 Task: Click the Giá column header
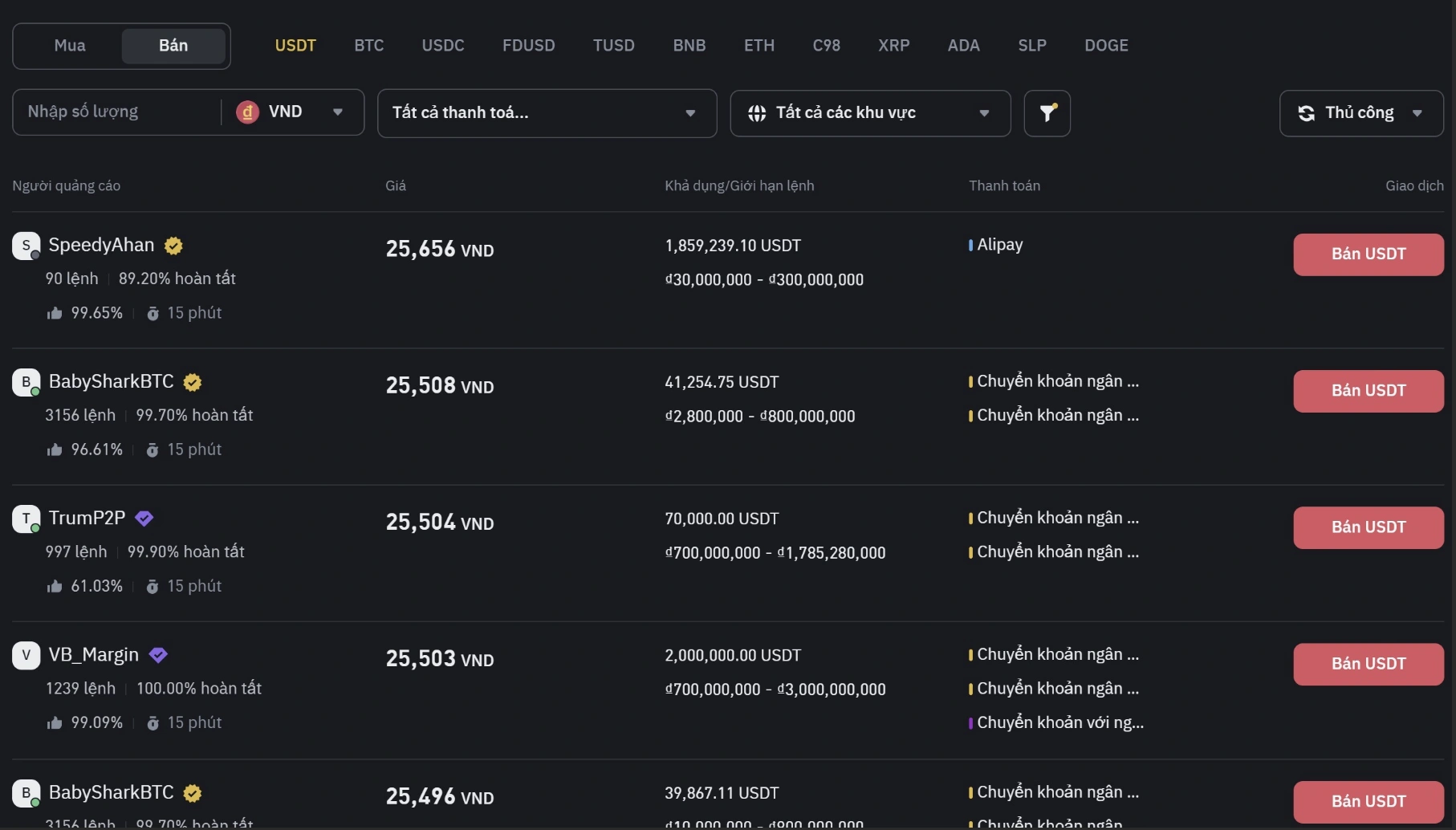click(396, 185)
